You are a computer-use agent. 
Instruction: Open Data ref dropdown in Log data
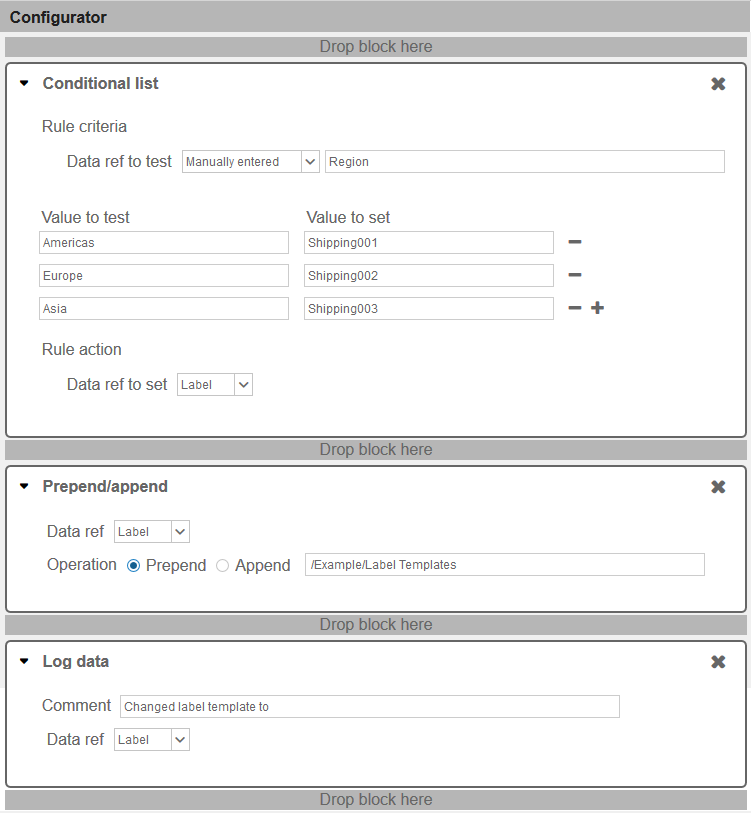pos(152,740)
